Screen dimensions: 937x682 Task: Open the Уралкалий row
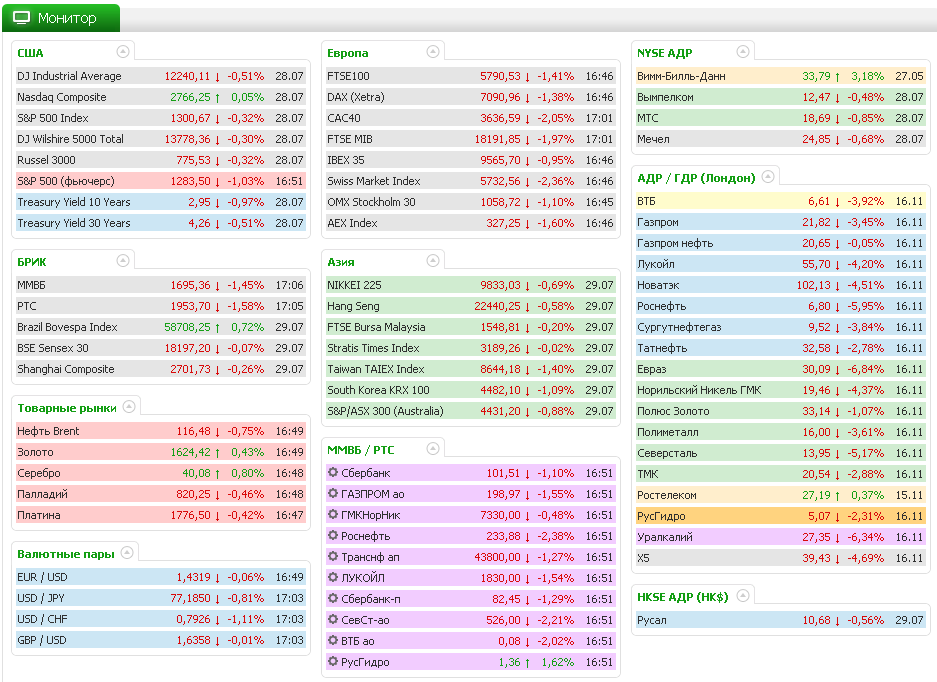coord(780,537)
